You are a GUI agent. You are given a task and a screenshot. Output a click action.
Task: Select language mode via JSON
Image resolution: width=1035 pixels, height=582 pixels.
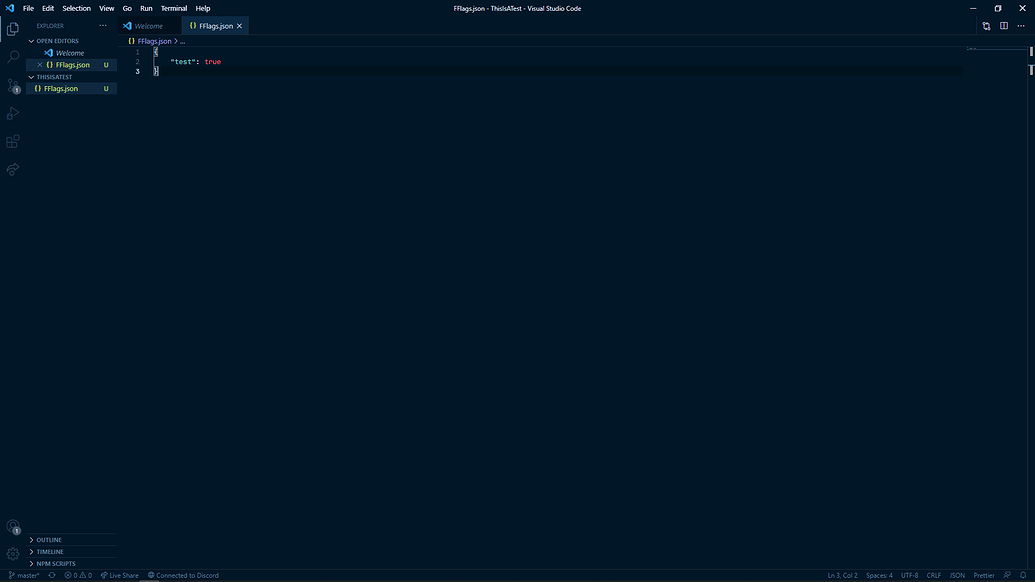[x=957, y=575]
